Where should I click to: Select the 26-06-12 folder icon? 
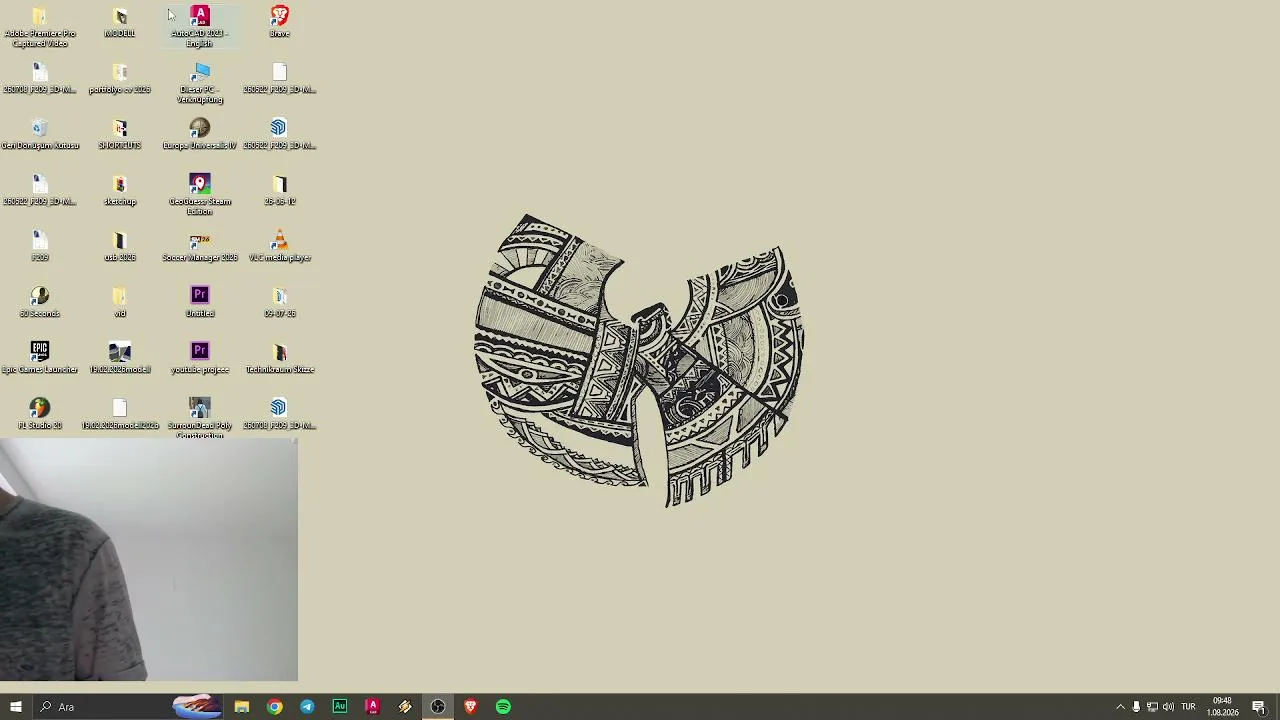tap(280, 191)
